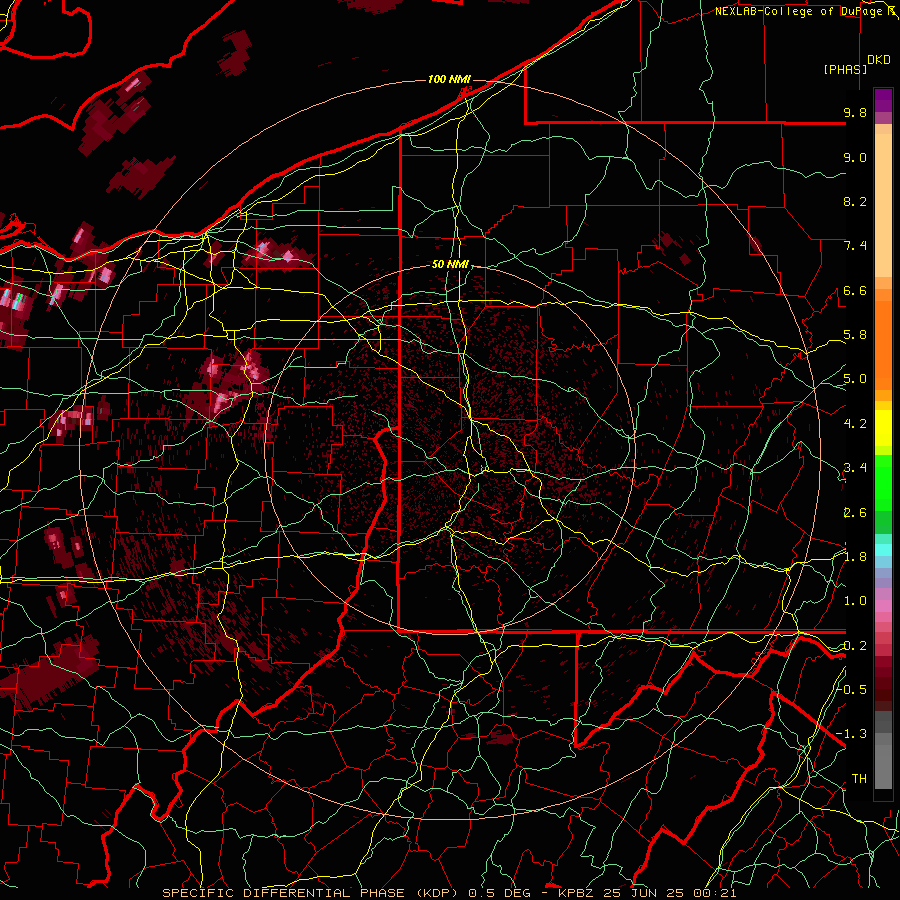Image resolution: width=900 pixels, height=900 pixels.
Task: Click the 2.6 value on the color scale
Action: point(855,513)
